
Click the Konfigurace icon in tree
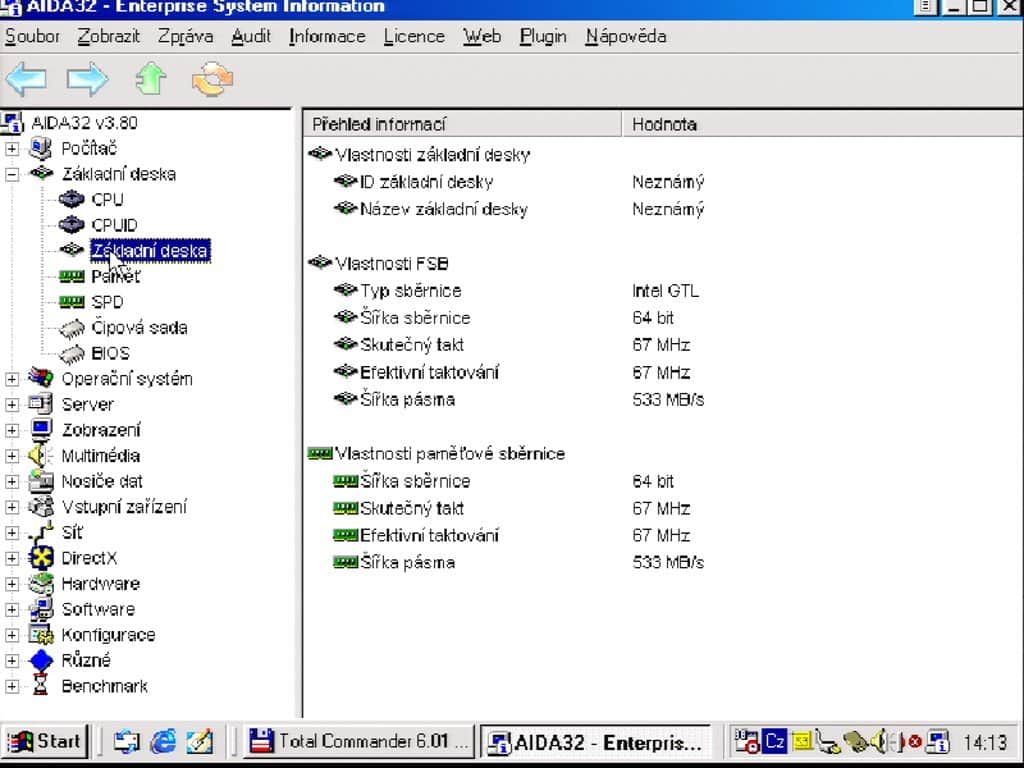[x=40, y=635]
